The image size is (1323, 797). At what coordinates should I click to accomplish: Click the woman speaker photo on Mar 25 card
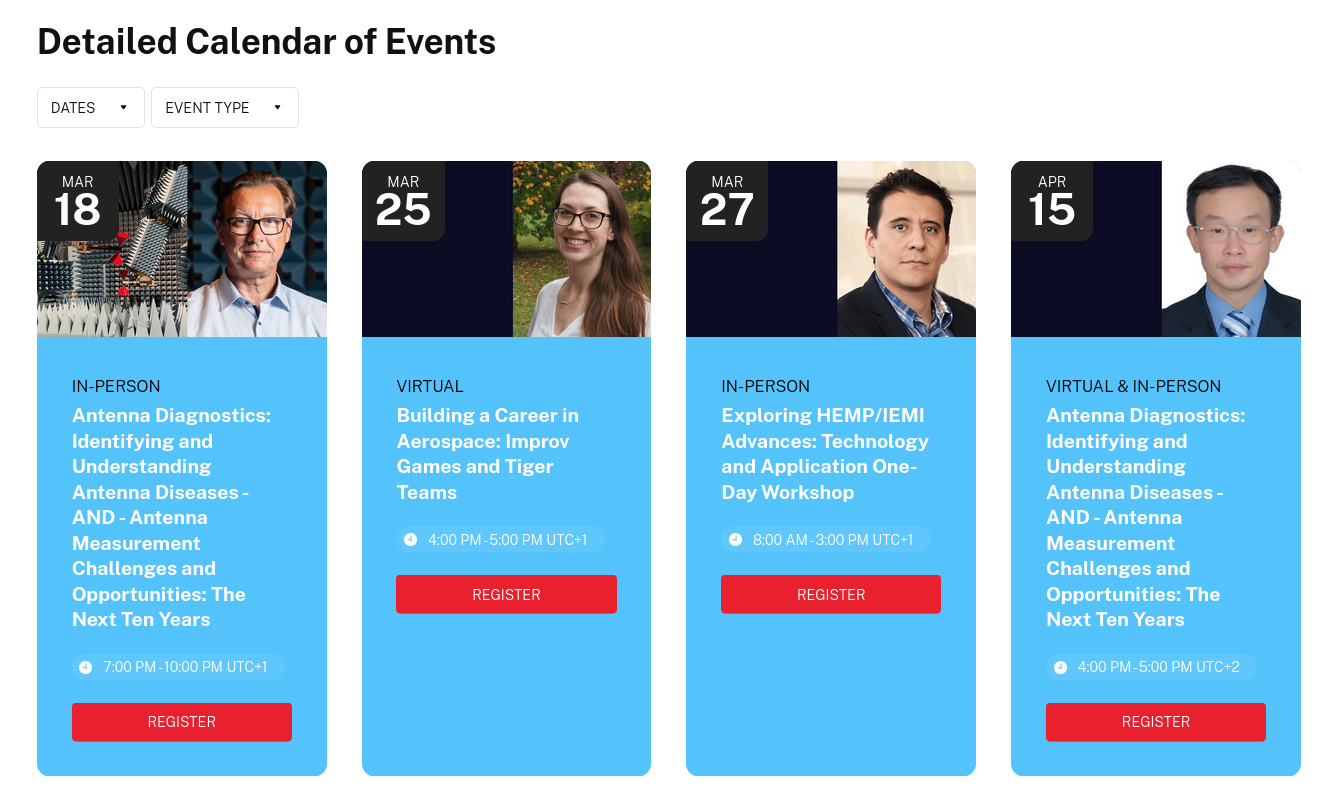coord(582,249)
